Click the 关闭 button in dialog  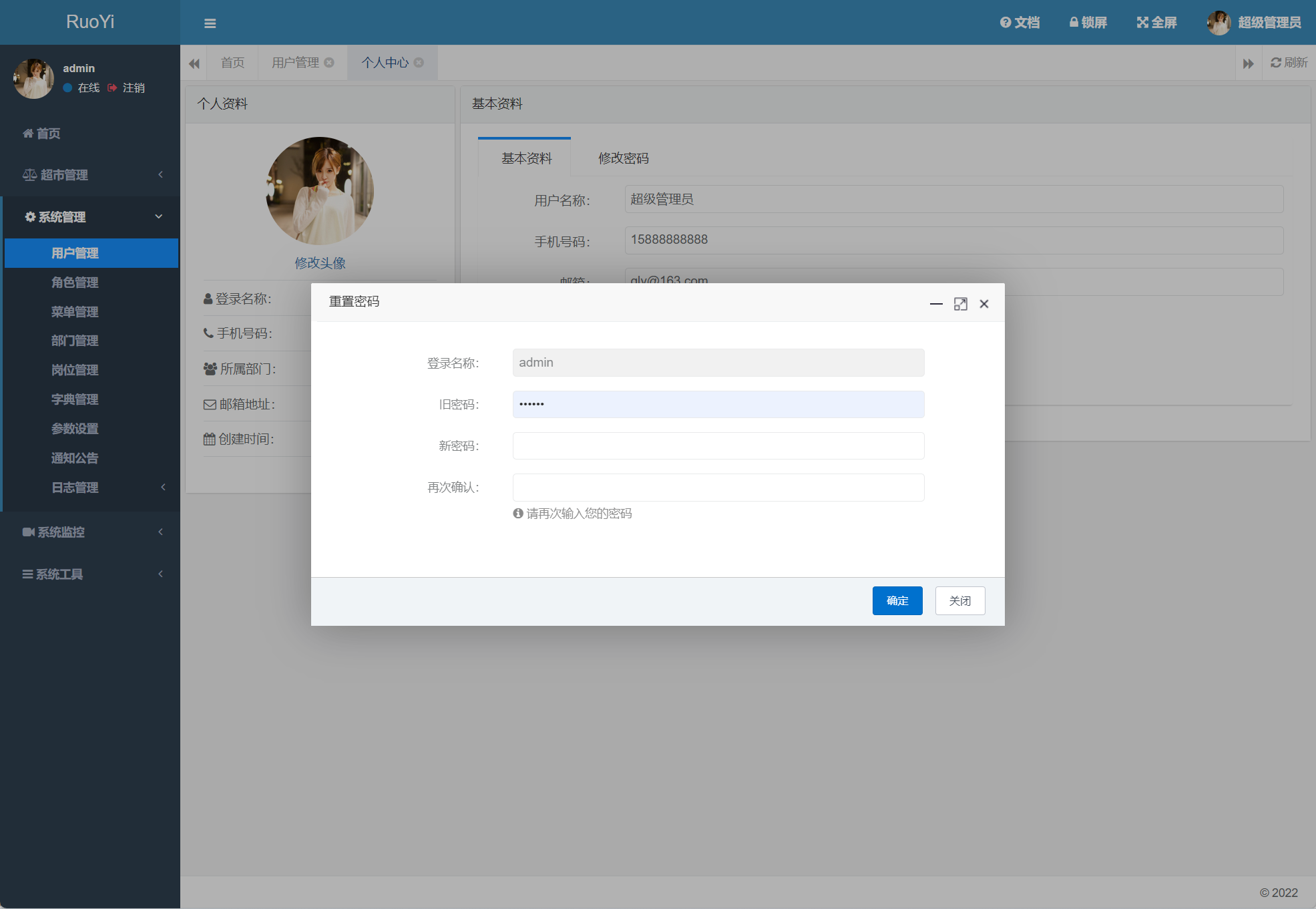click(959, 601)
